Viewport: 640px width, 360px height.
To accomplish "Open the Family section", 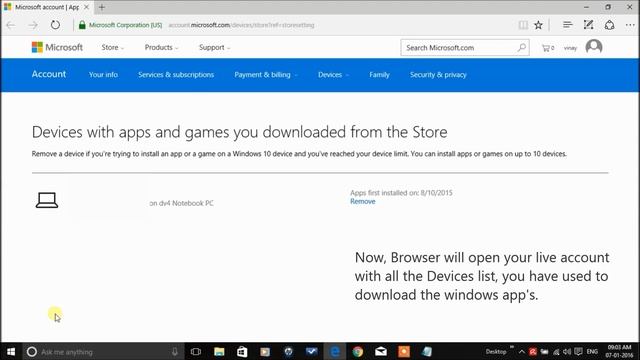I will 379,75.
